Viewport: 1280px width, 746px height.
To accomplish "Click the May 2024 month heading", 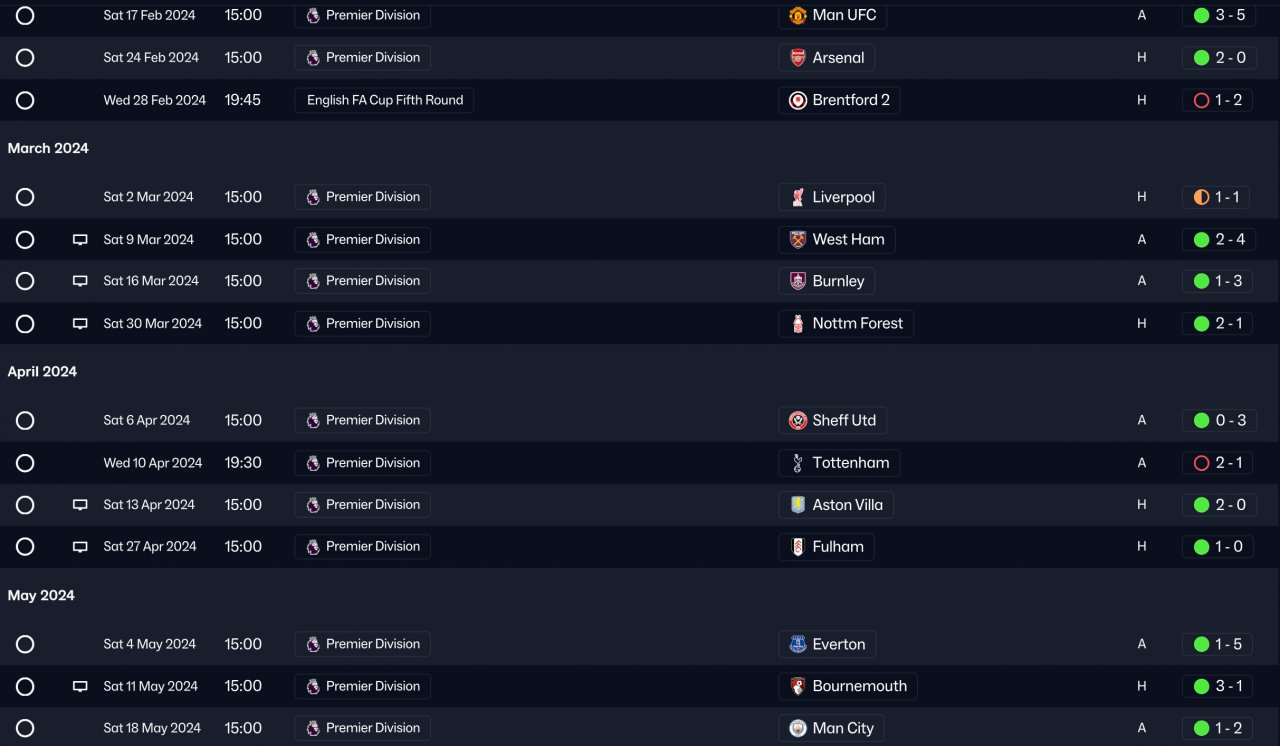I will (41, 596).
